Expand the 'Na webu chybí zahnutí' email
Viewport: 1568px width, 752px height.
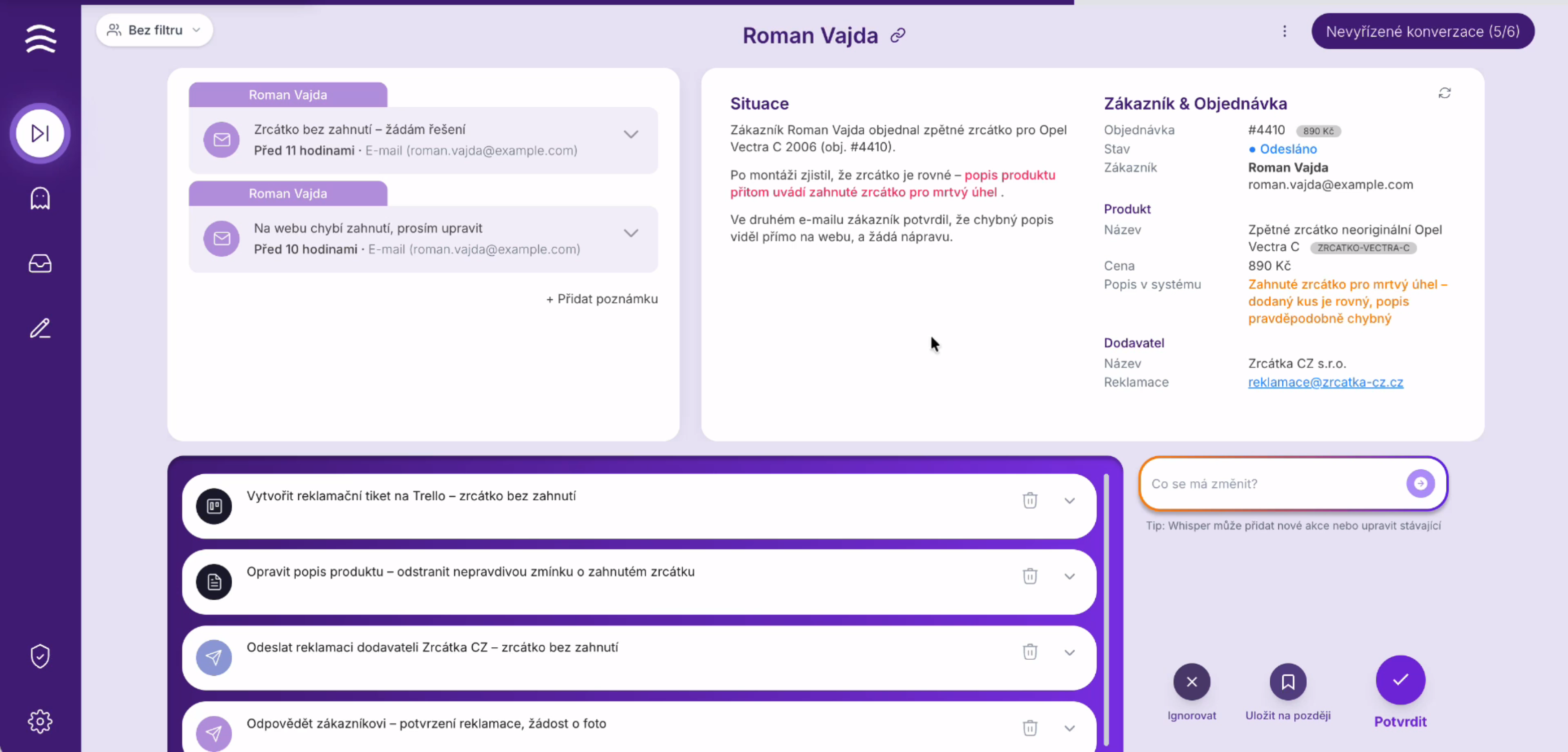point(631,233)
